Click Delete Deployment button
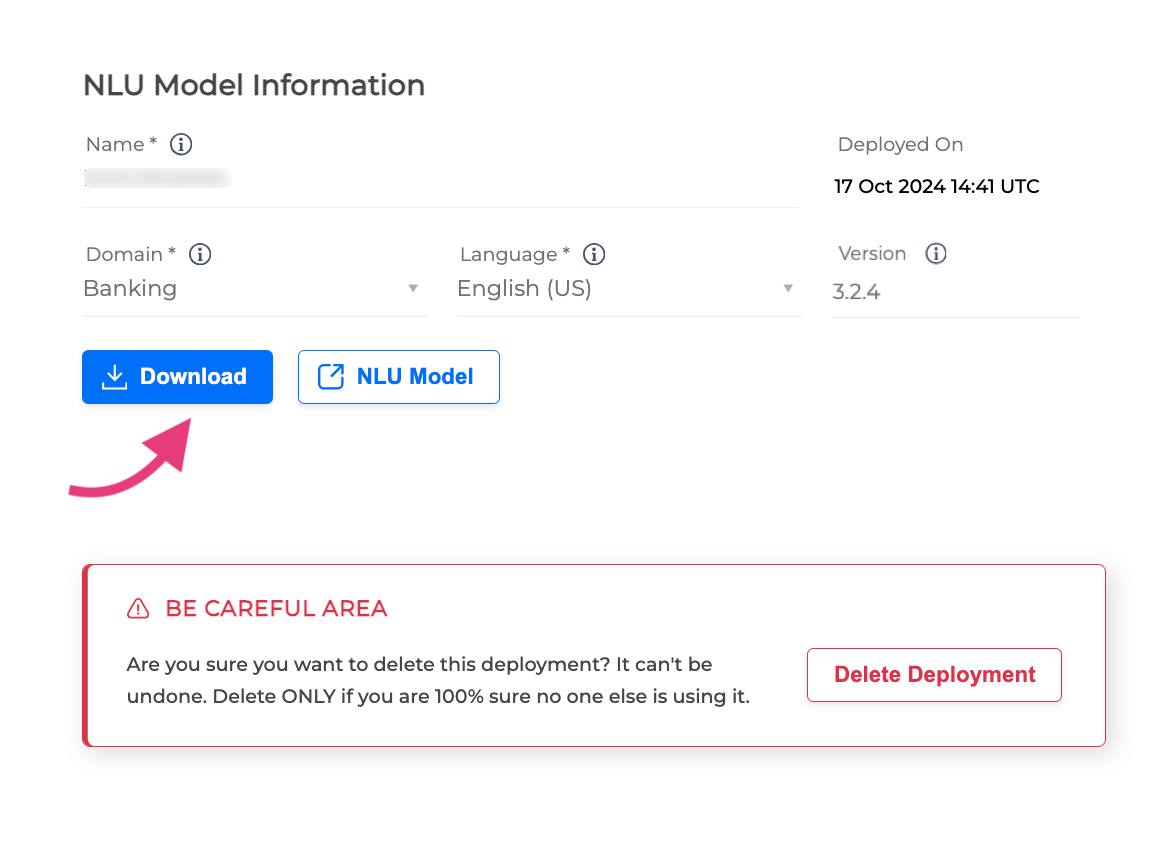Viewport: 1164px width, 846px height. click(x=934, y=675)
